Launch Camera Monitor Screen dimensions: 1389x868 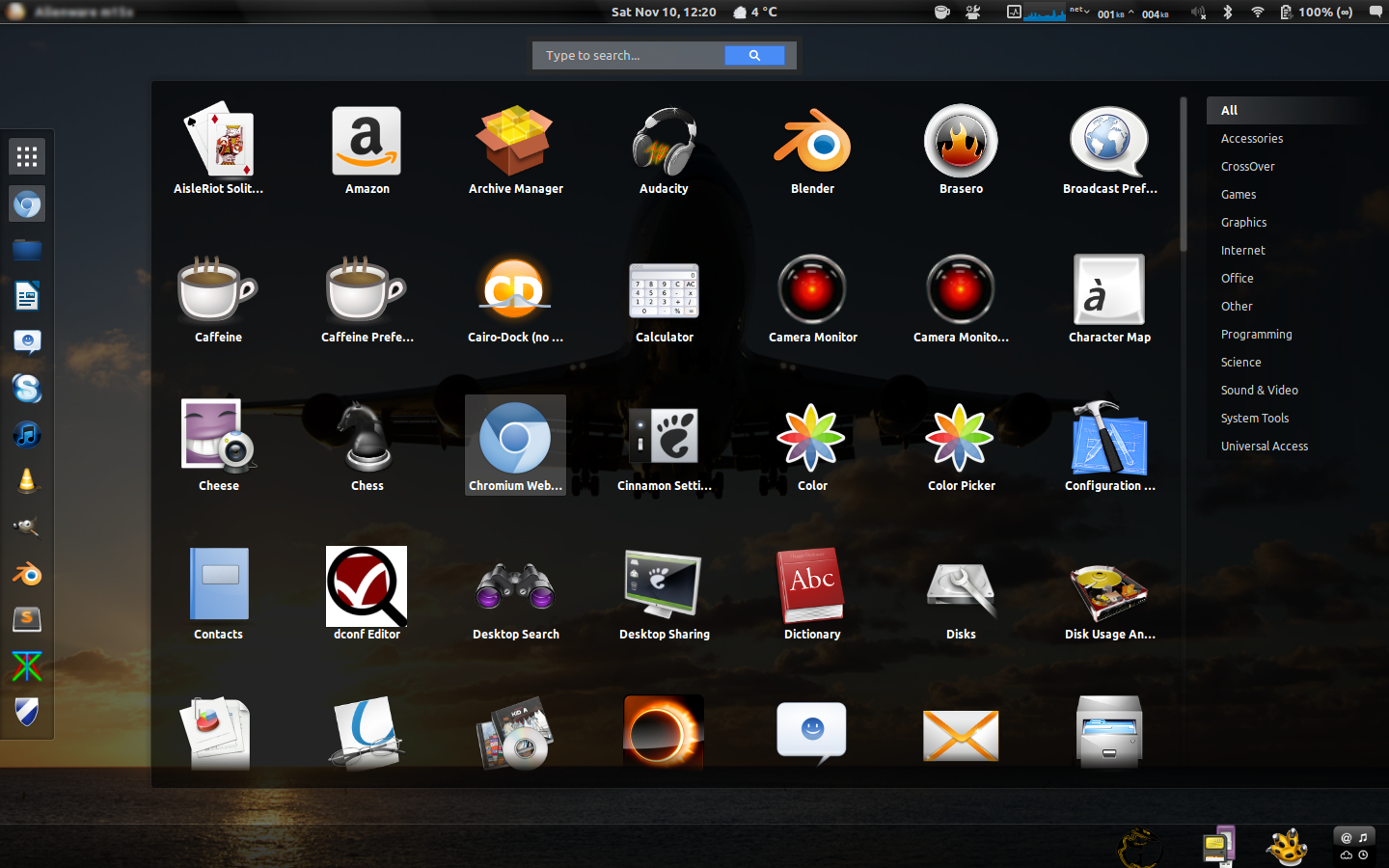813,298
